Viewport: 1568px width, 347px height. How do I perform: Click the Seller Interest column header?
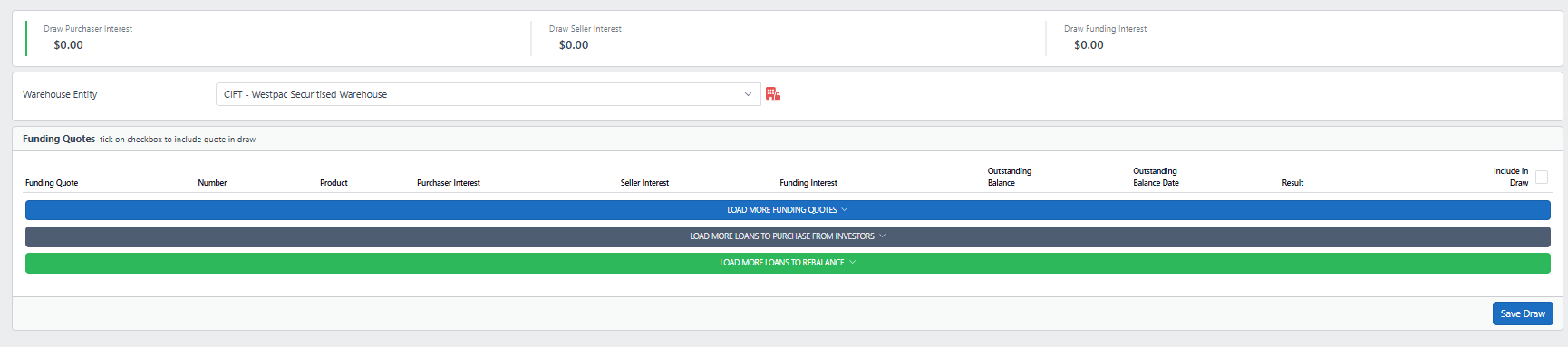pos(644,183)
